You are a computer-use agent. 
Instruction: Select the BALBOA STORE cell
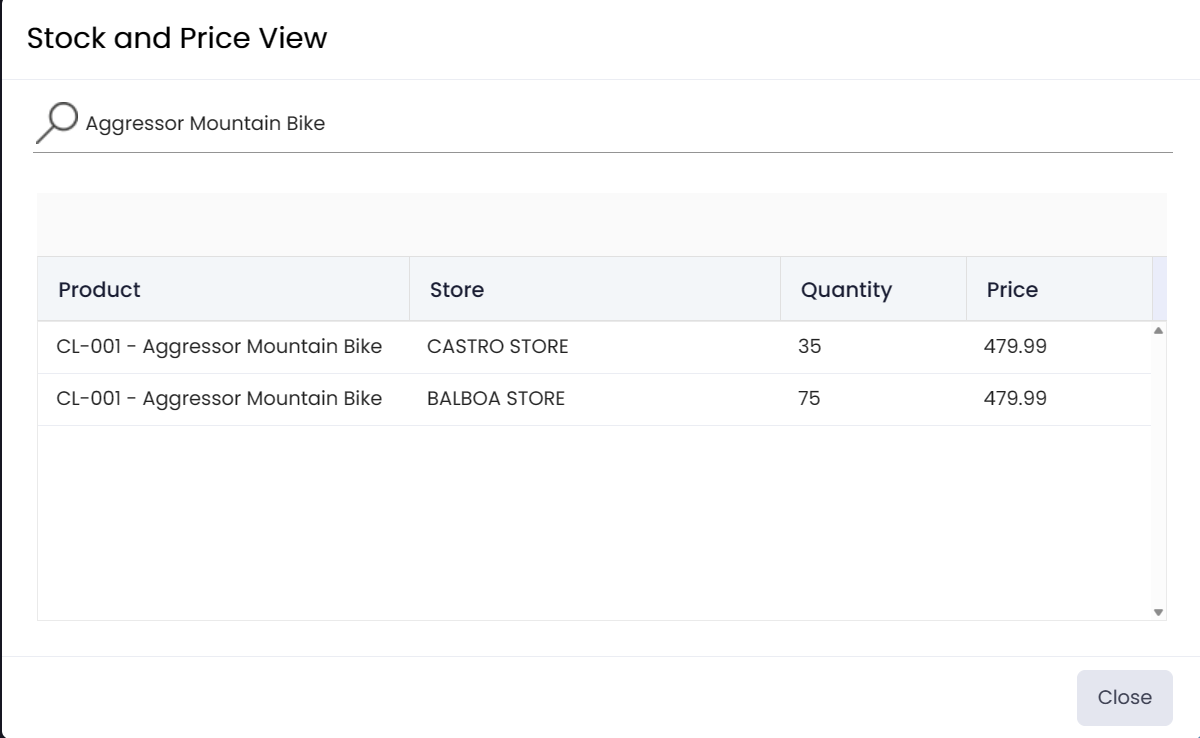(496, 399)
